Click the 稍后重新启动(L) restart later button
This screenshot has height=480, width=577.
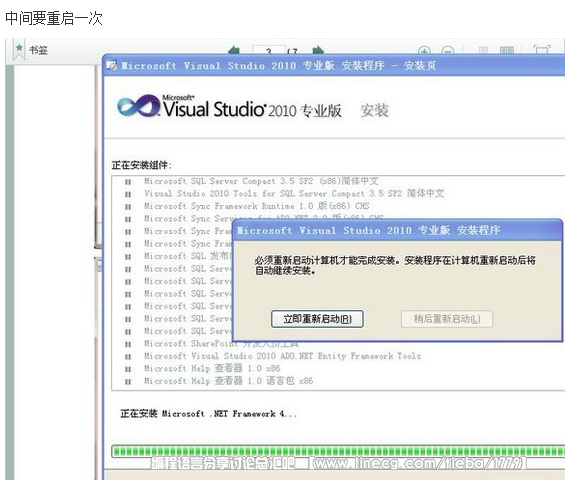coord(447,319)
